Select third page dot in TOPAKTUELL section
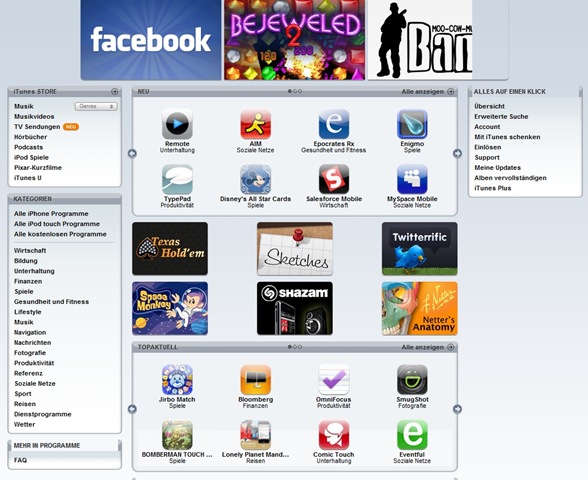Screen dimensions: 588x480 (300, 347)
